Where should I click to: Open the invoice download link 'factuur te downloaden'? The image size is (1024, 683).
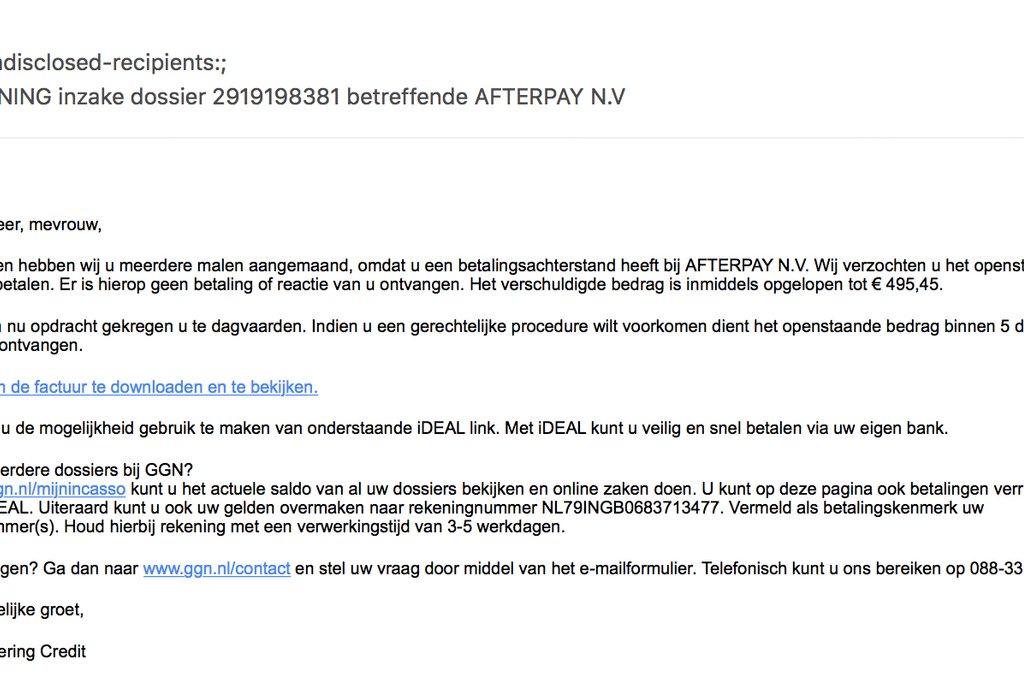(x=160, y=387)
